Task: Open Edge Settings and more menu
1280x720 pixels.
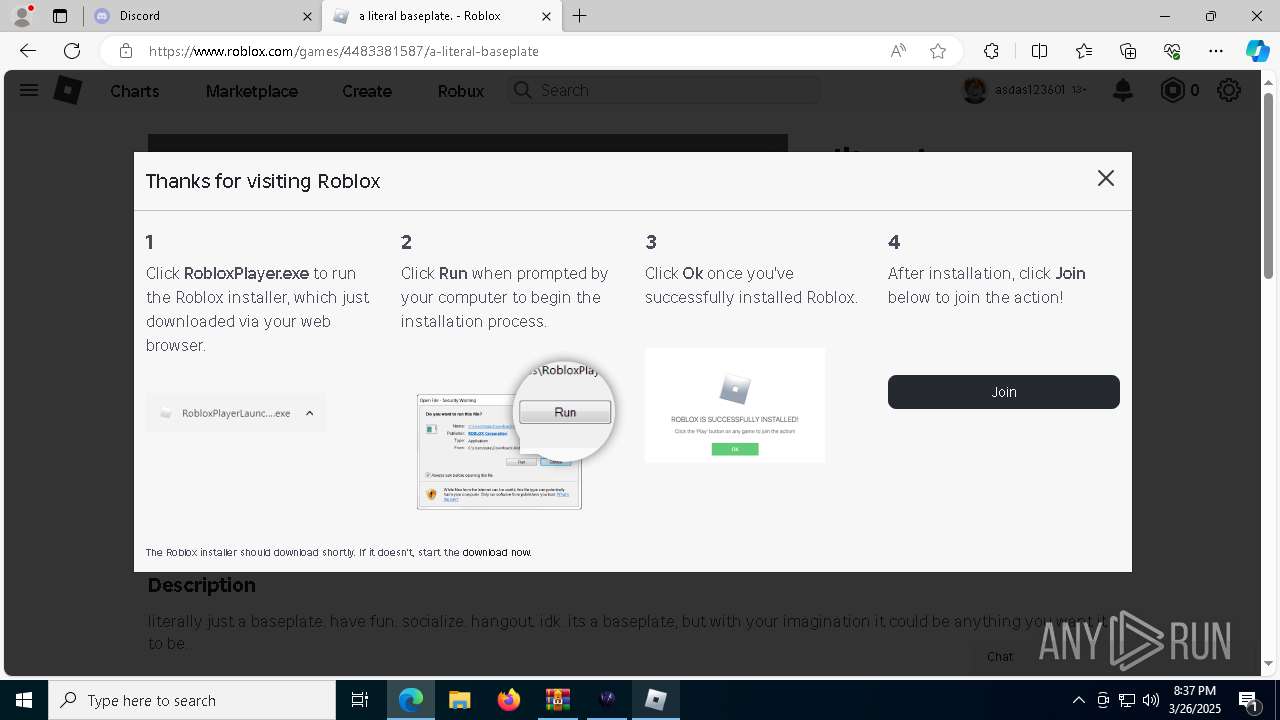Action: click(1216, 51)
